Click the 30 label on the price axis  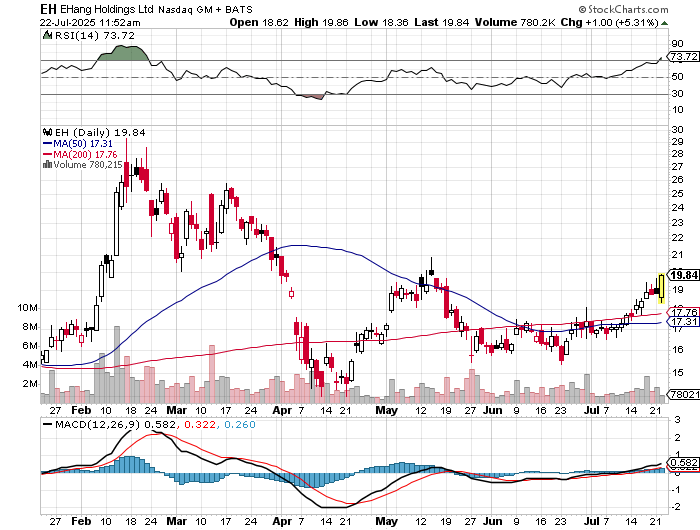pos(677,129)
